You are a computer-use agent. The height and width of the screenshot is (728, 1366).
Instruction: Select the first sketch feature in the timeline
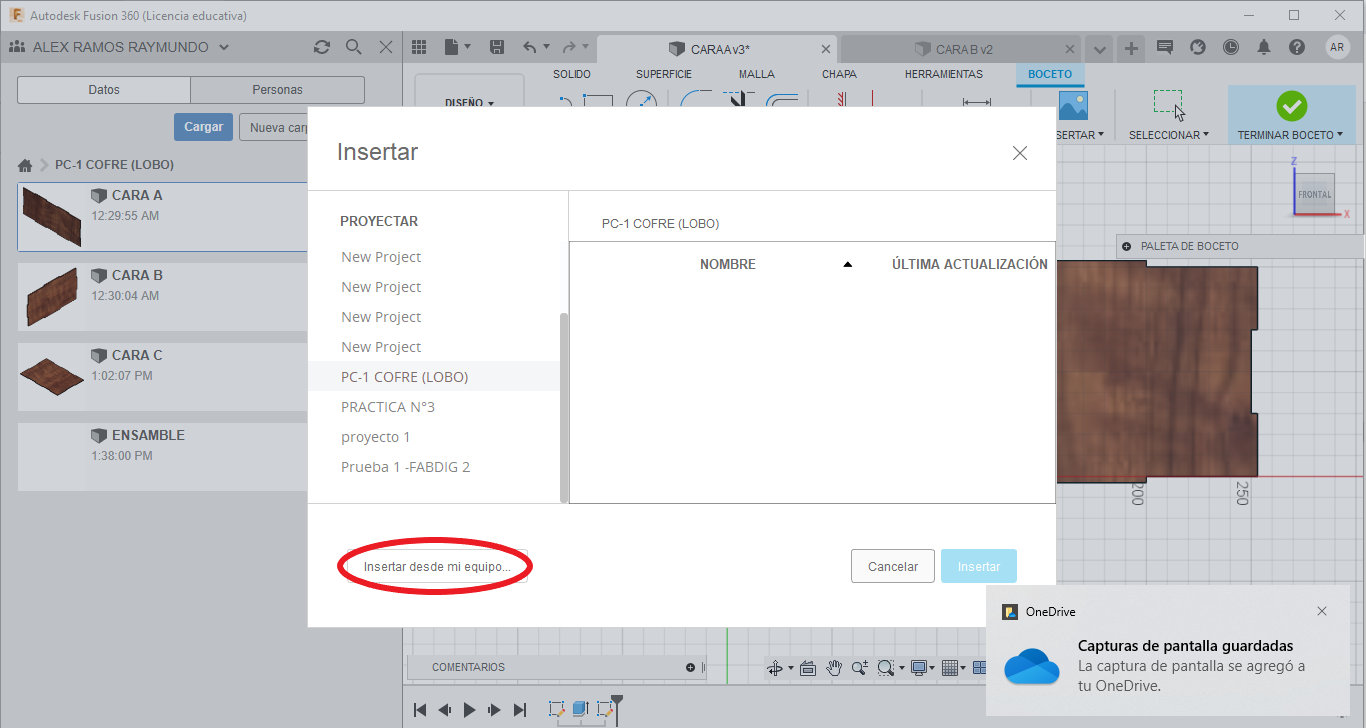(557, 709)
